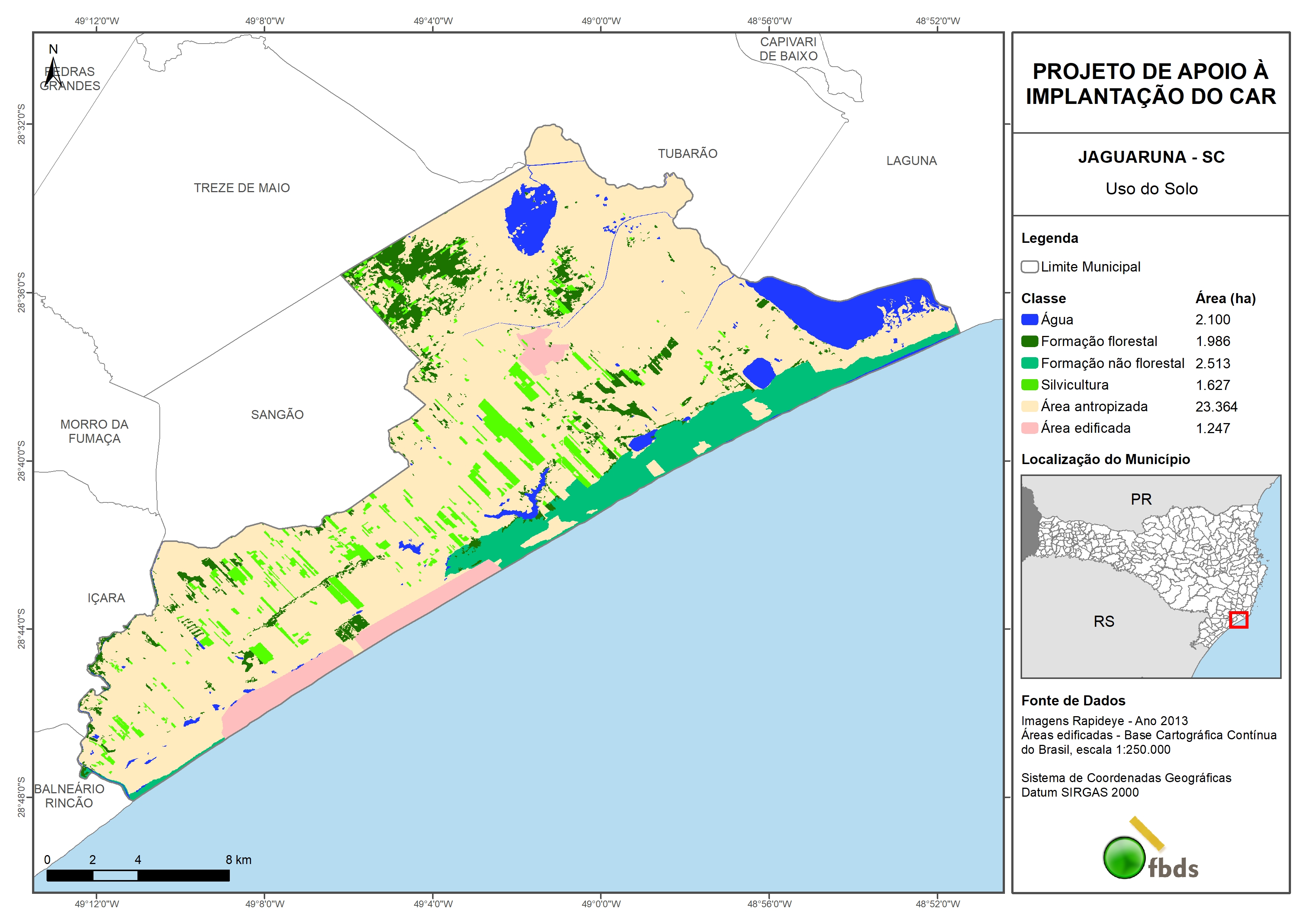Screen dimensions: 1307x924
Task: Click the TUBARÃO municipality label
Action: pos(687,154)
